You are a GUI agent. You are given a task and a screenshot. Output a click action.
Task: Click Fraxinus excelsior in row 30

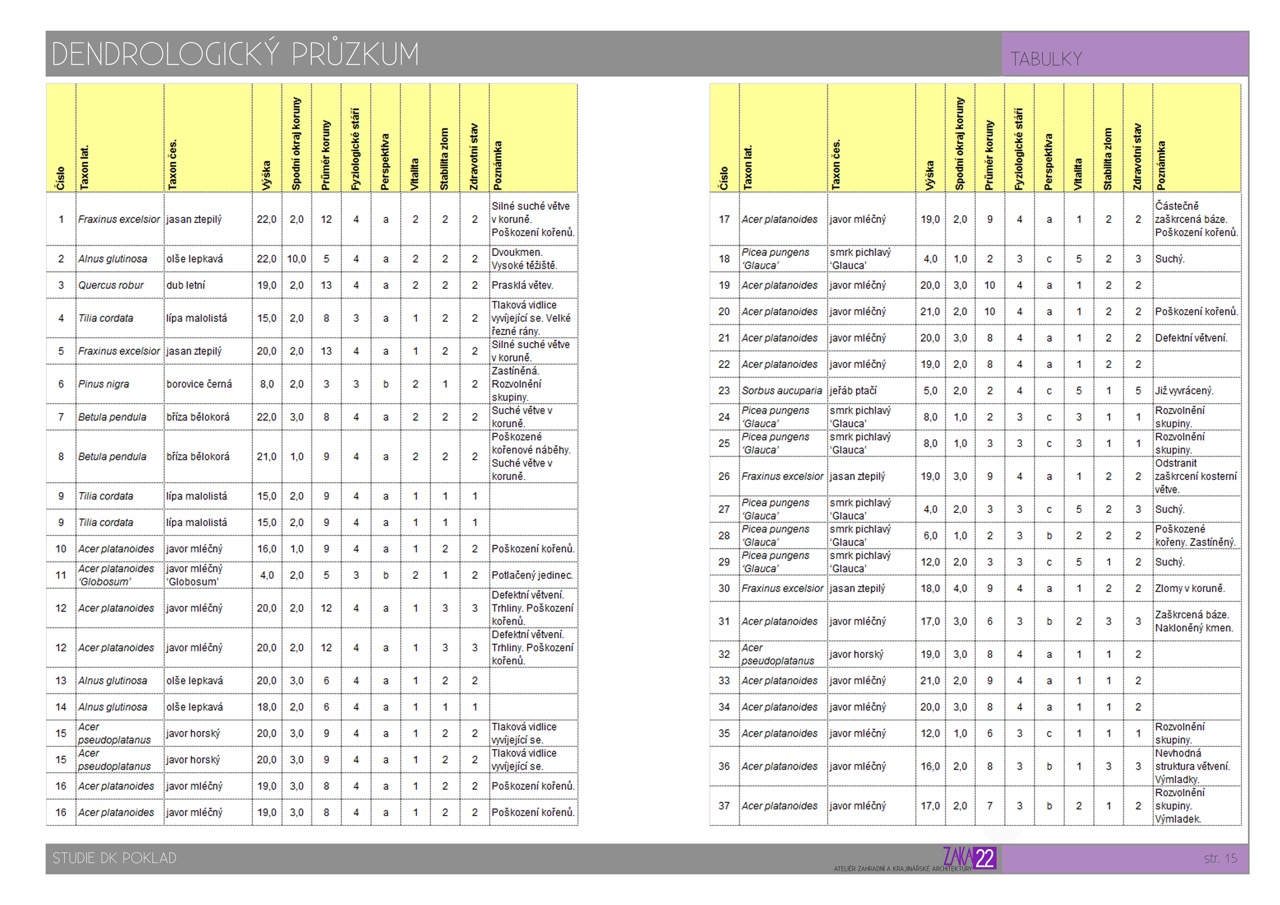point(783,588)
